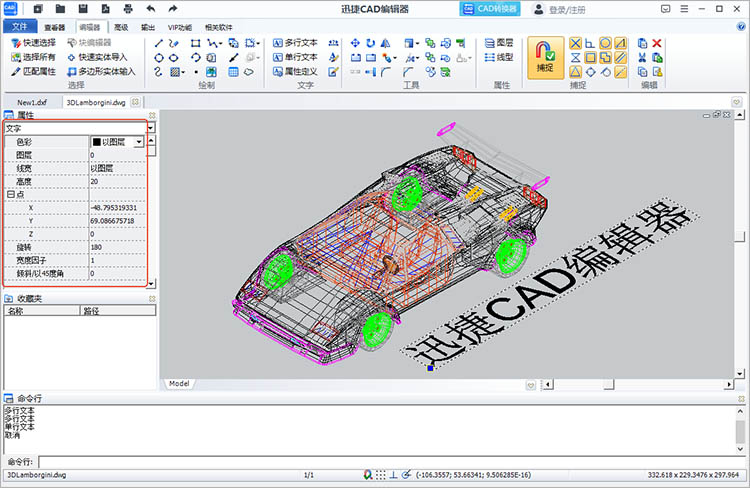Select the Move tool with four arrows
This screenshot has height=488, width=750.
pos(355,44)
